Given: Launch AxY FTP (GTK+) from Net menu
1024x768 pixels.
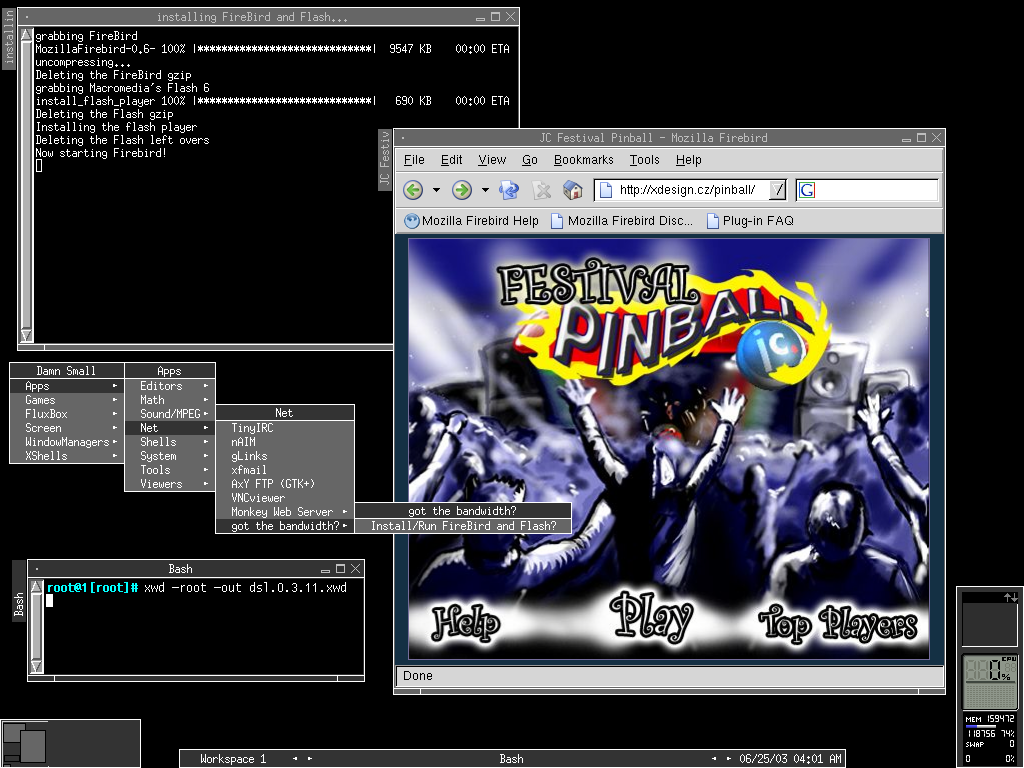Looking at the screenshot, I should (285, 484).
